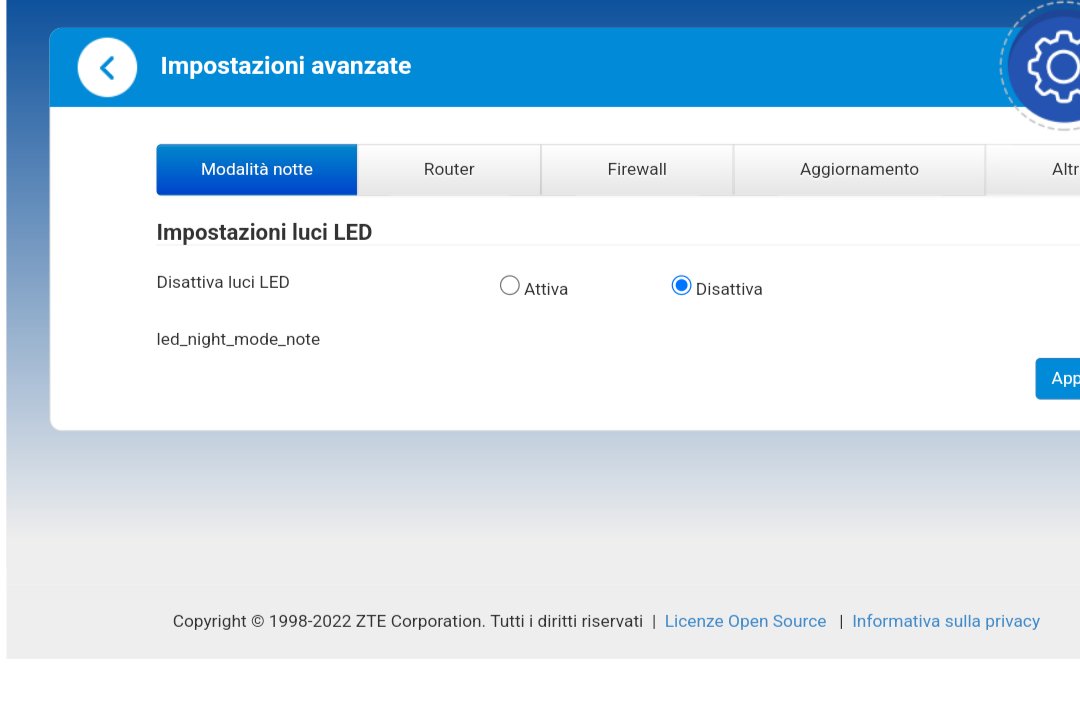Open the Informativa sulla privacy link
1080x722 pixels.
click(x=945, y=621)
